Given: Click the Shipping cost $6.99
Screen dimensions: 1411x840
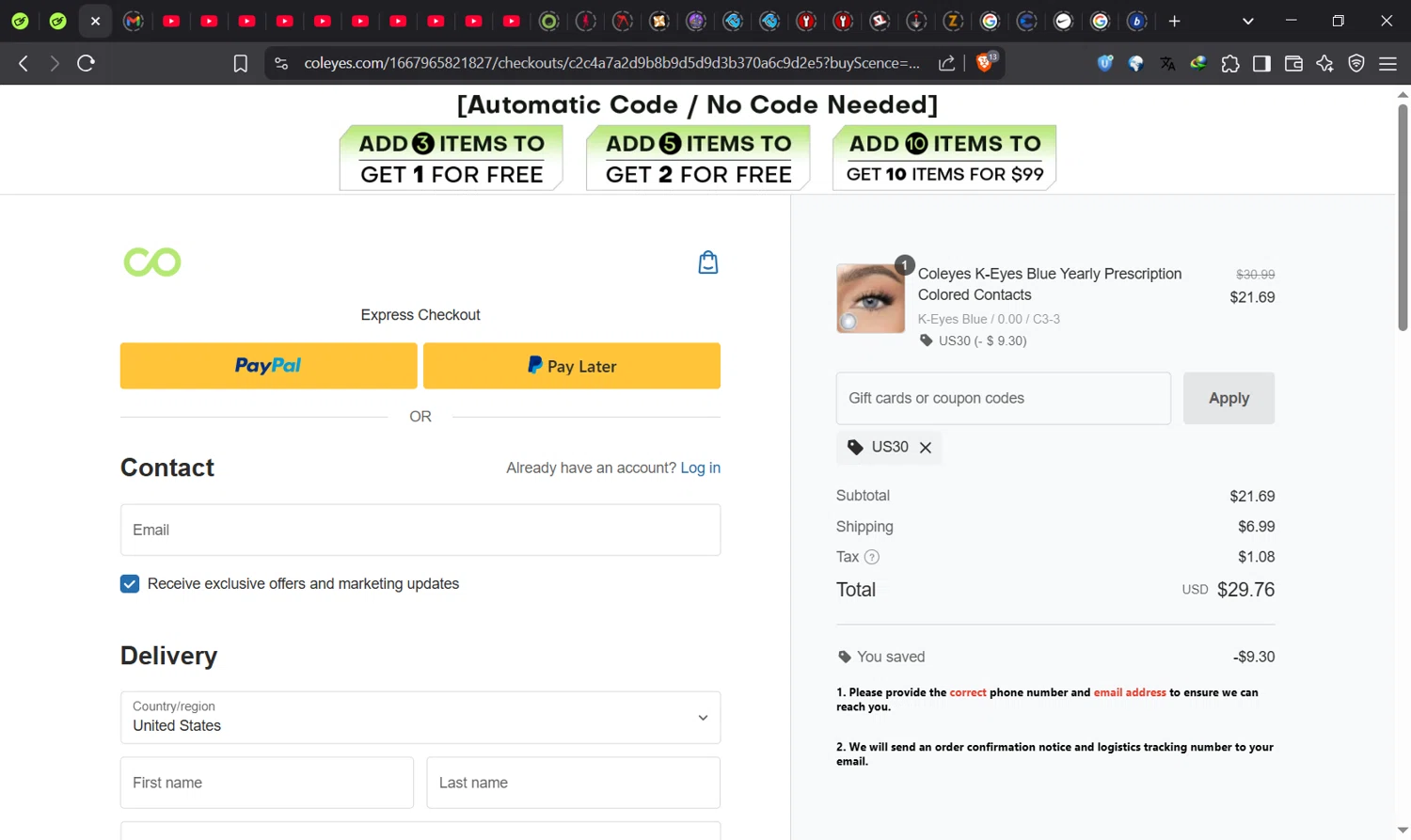Looking at the screenshot, I should click(x=1257, y=527).
